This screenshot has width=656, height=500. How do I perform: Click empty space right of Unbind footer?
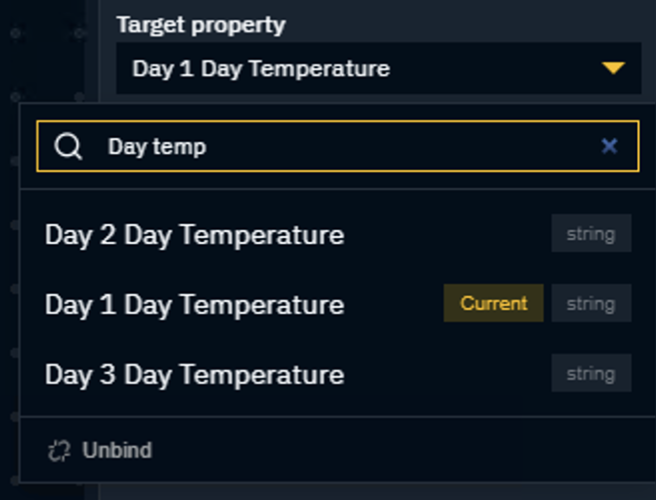point(402,450)
